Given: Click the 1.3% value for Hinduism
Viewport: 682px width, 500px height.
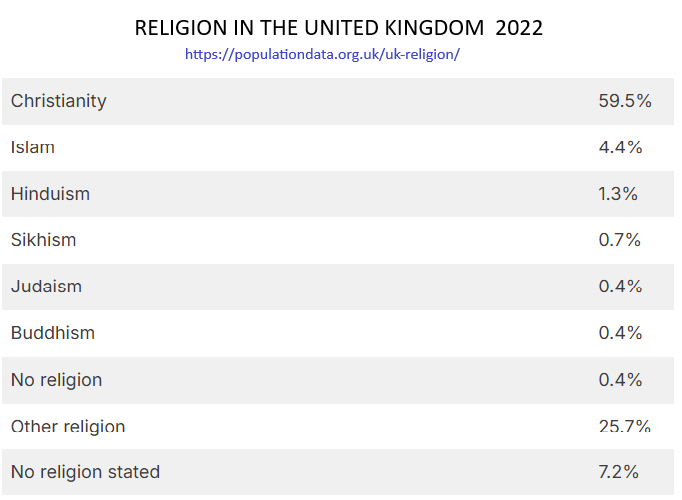Looking at the screenshot, I should pos(618,194).
